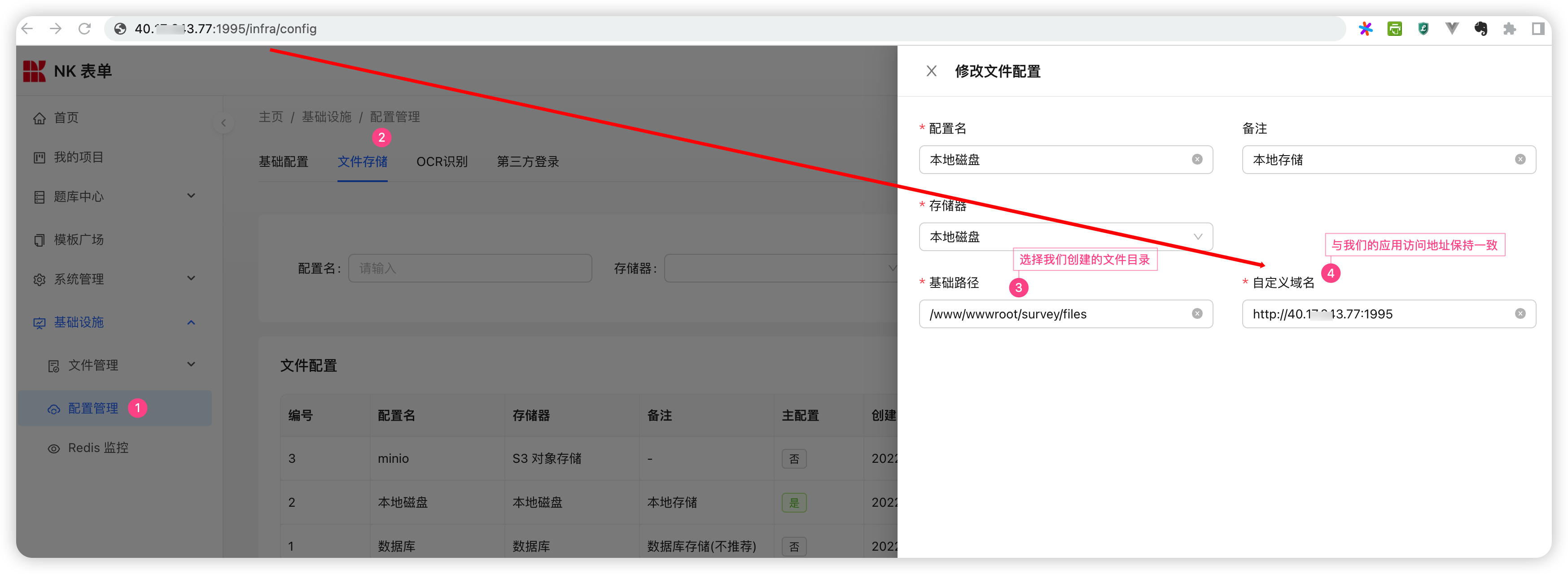Open the 第三方登录 tab

[x=528, y=162]
